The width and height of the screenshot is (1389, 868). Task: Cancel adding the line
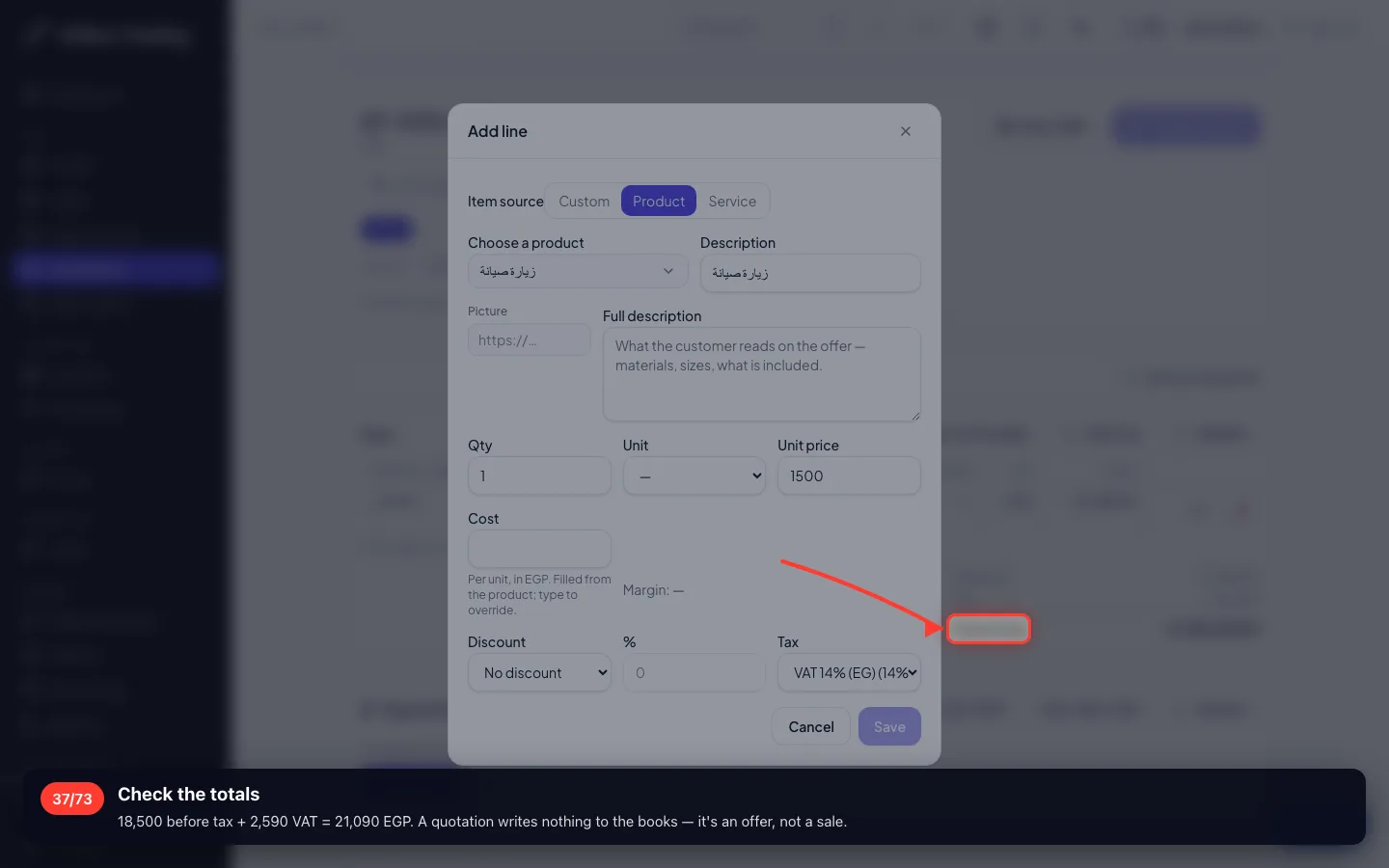810,726
